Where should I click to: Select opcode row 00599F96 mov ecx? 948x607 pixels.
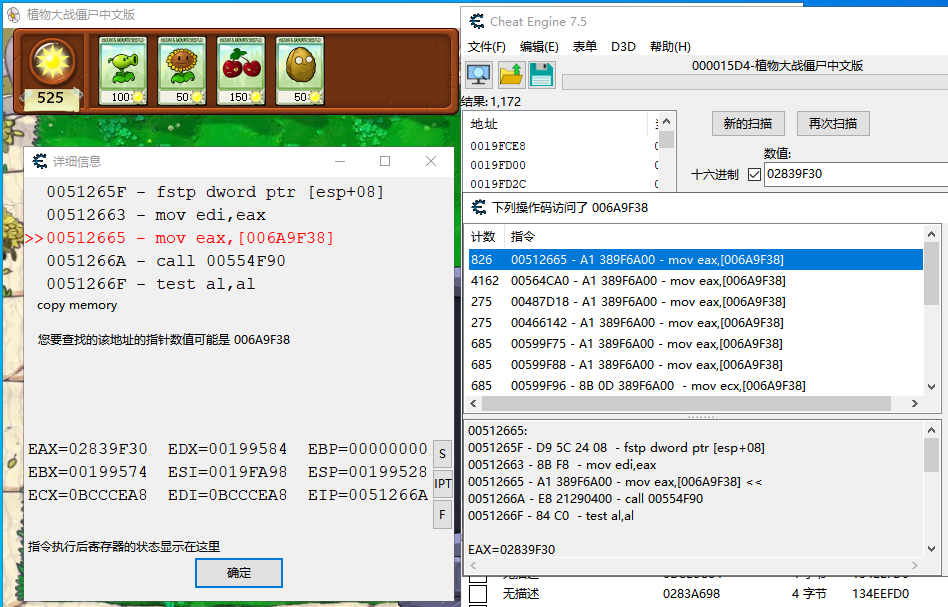pyautogui.click(x=695, y=386)
